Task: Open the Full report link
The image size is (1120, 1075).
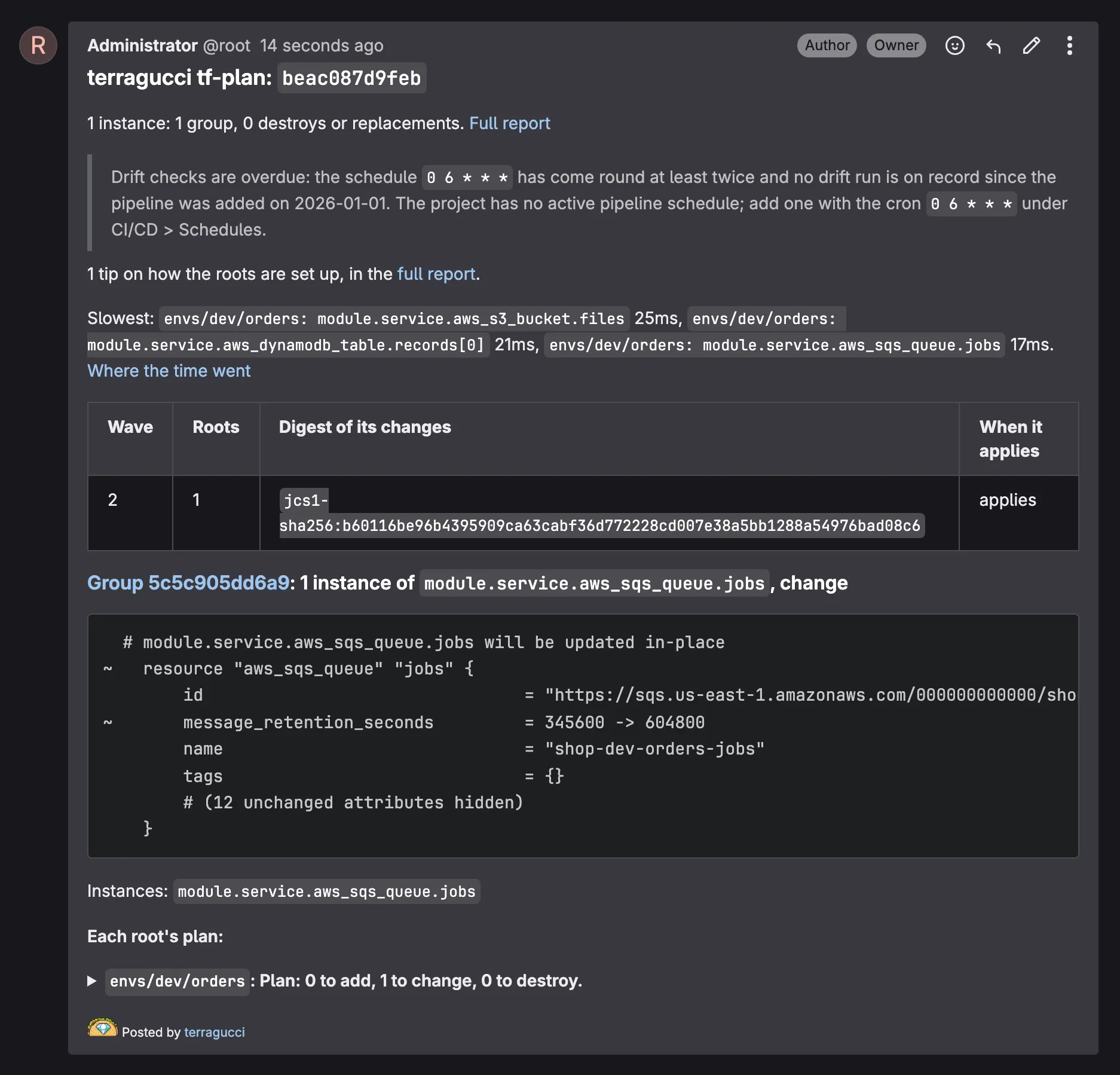Action: point(509,123)
